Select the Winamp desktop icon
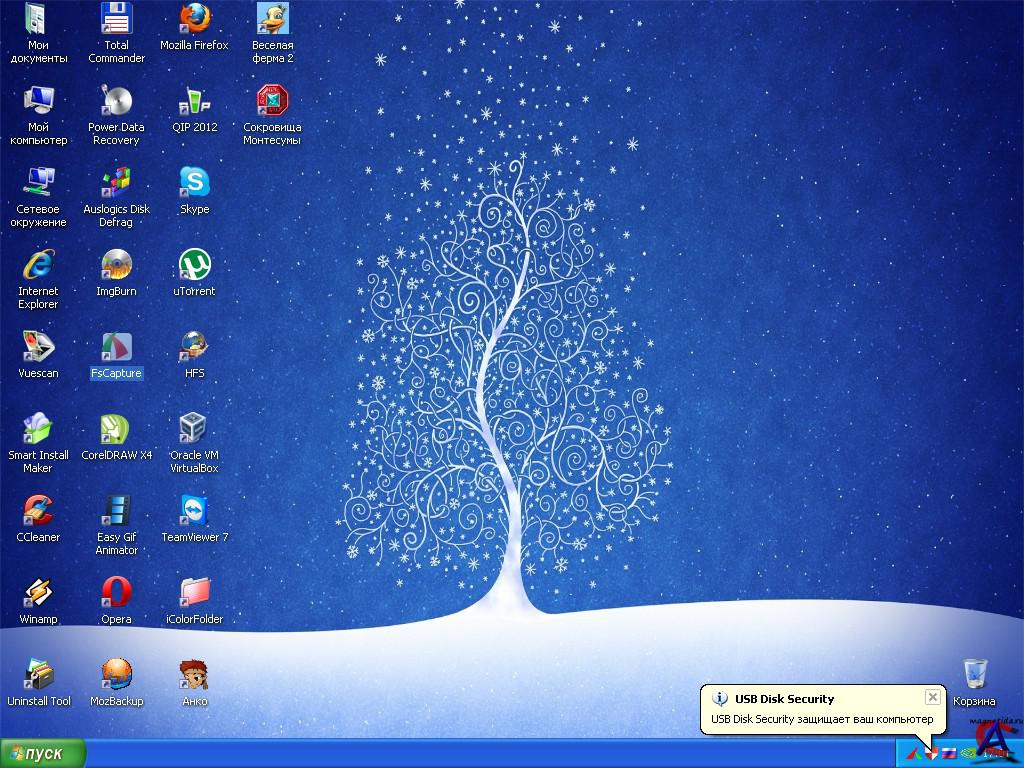The height and width of the screenshot is (768, 1024). pos(38,594)
